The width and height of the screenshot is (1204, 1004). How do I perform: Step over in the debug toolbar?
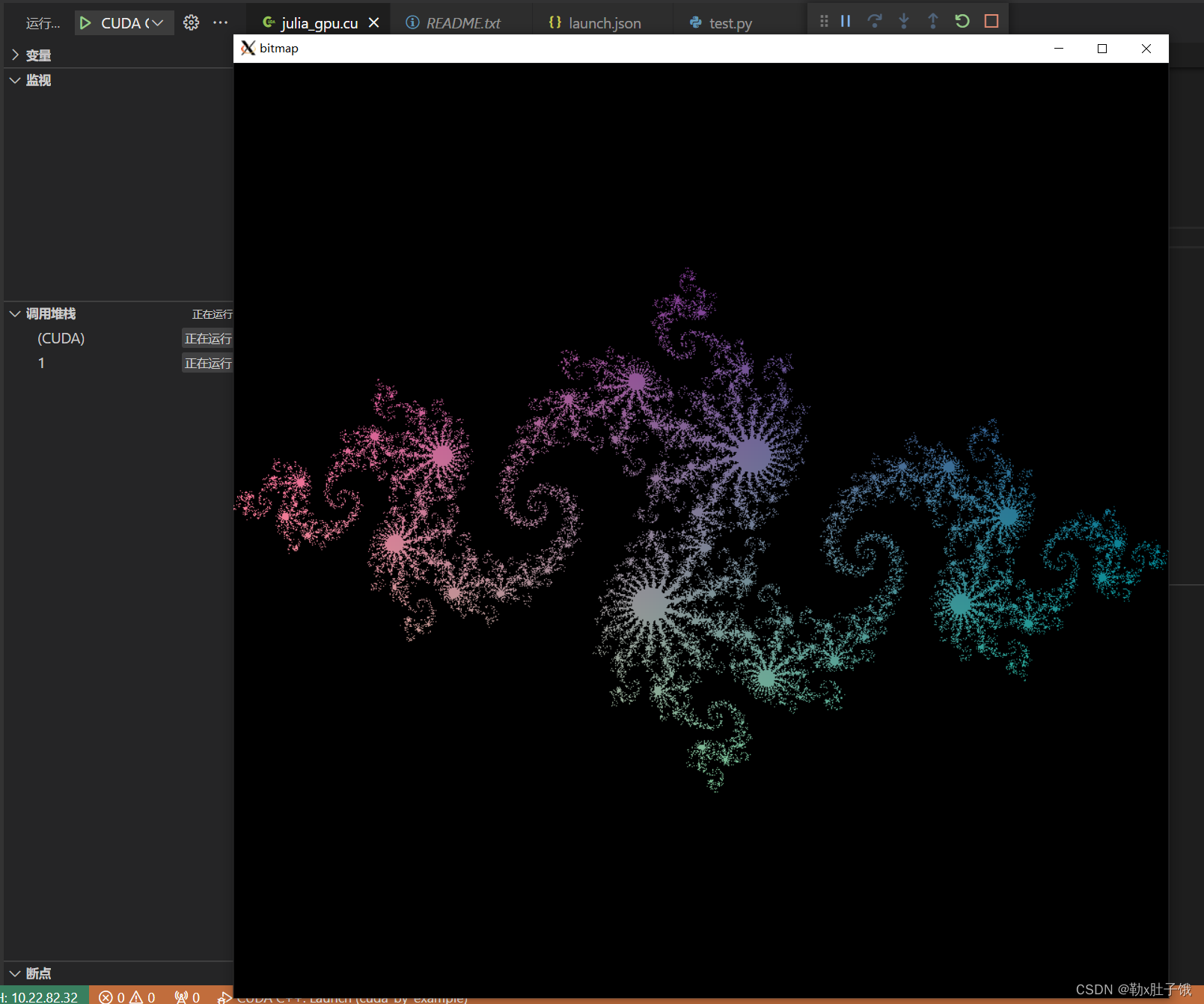[x=875, y=21]
